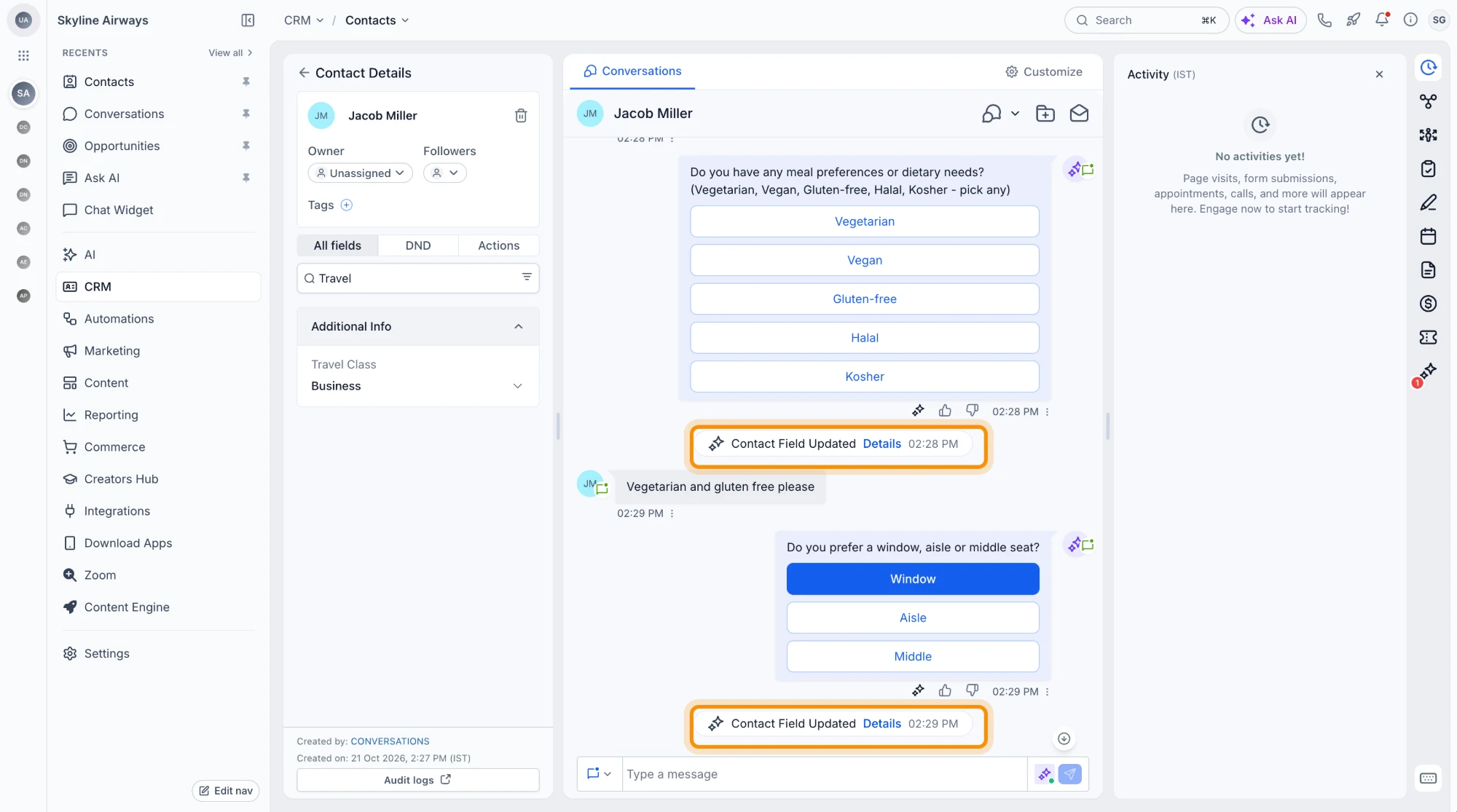Collapse the left sidebar panel icon
Image resolution: width=1457 pixels, height=812 pixels.
pos(248,20)
